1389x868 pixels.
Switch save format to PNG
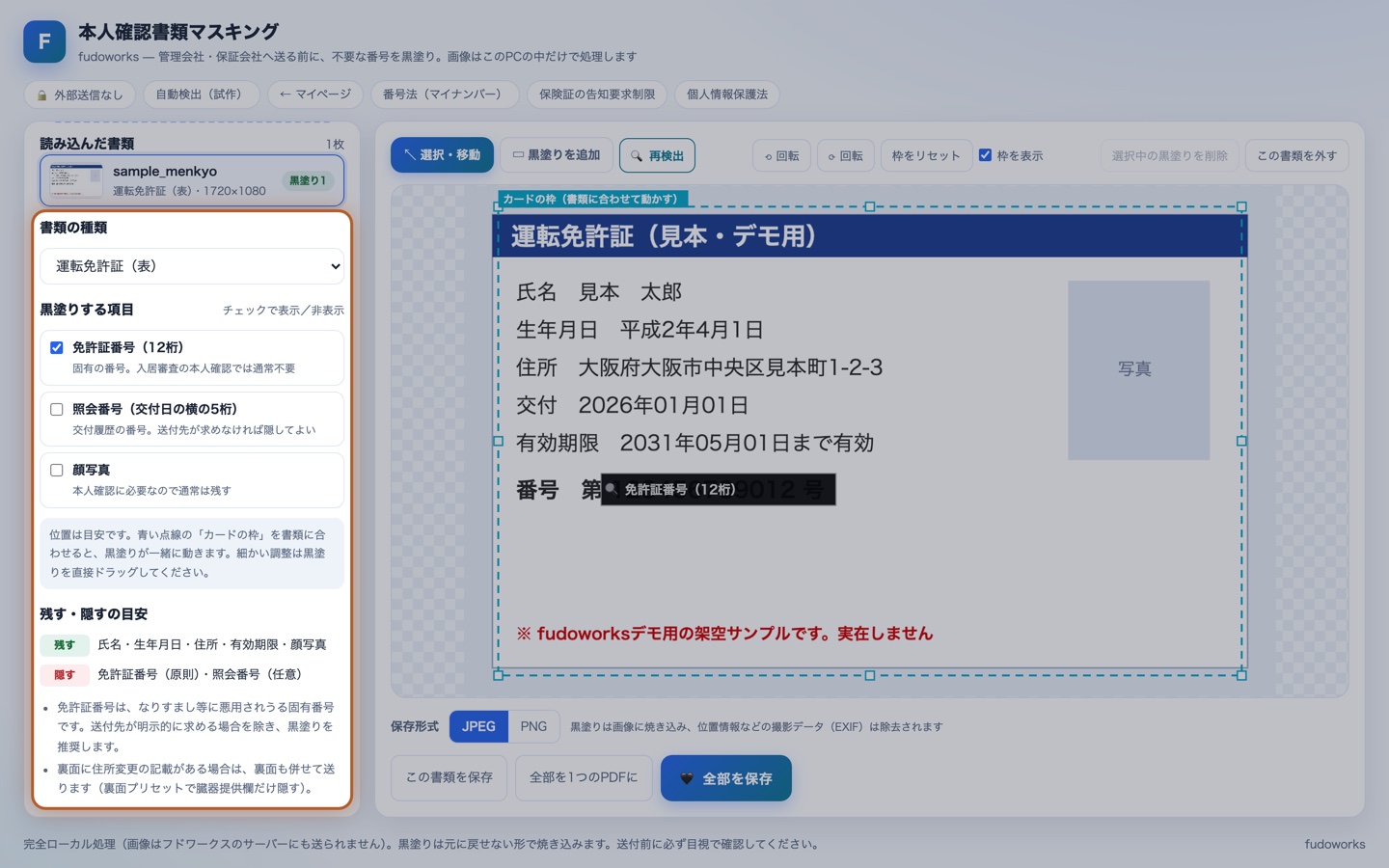tap(533, 726)
